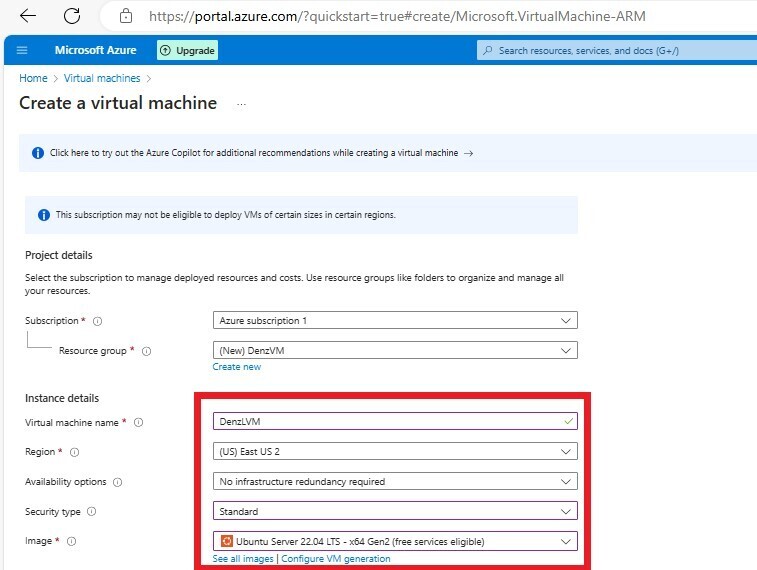Screen dimensions: 757x570
Task: Click the Upgrade button
Action: coord(187,50)
